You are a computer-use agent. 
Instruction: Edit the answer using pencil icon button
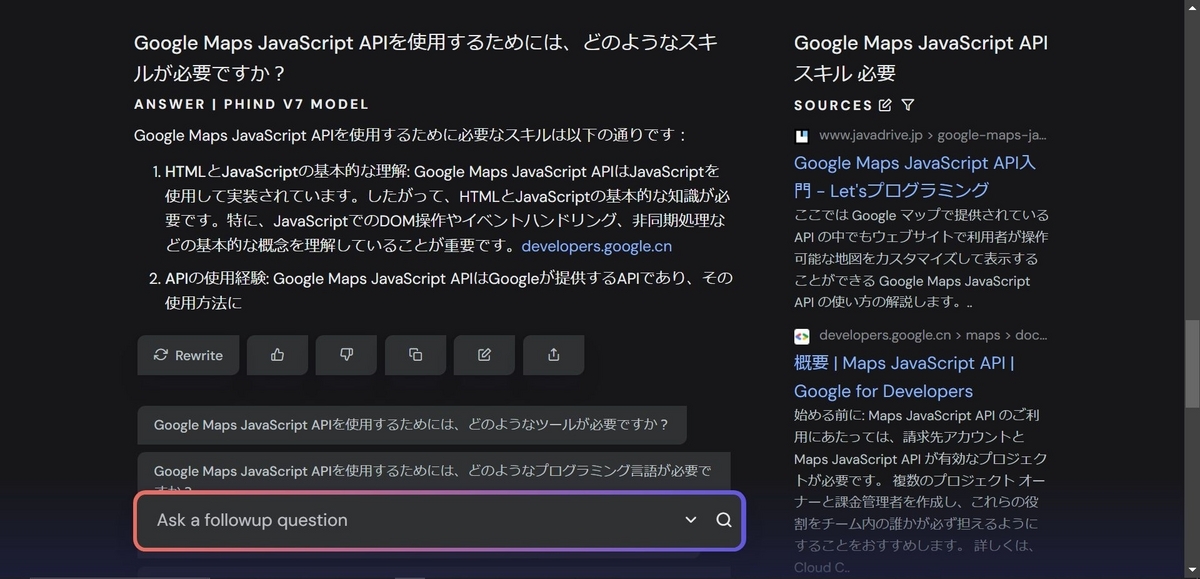pos(484,355)
